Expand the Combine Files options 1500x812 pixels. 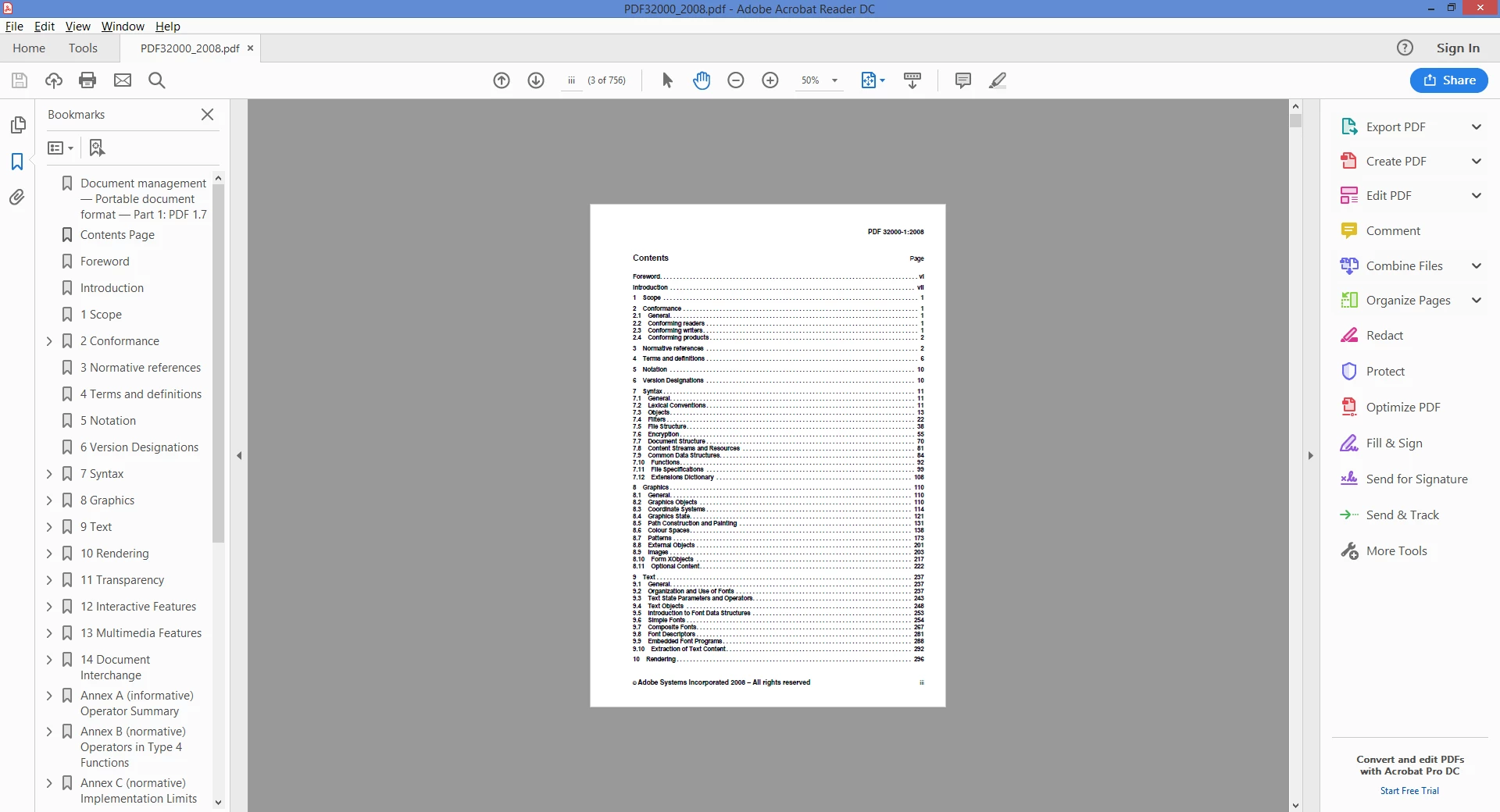pyautogui.click(x=1477, y=266)
